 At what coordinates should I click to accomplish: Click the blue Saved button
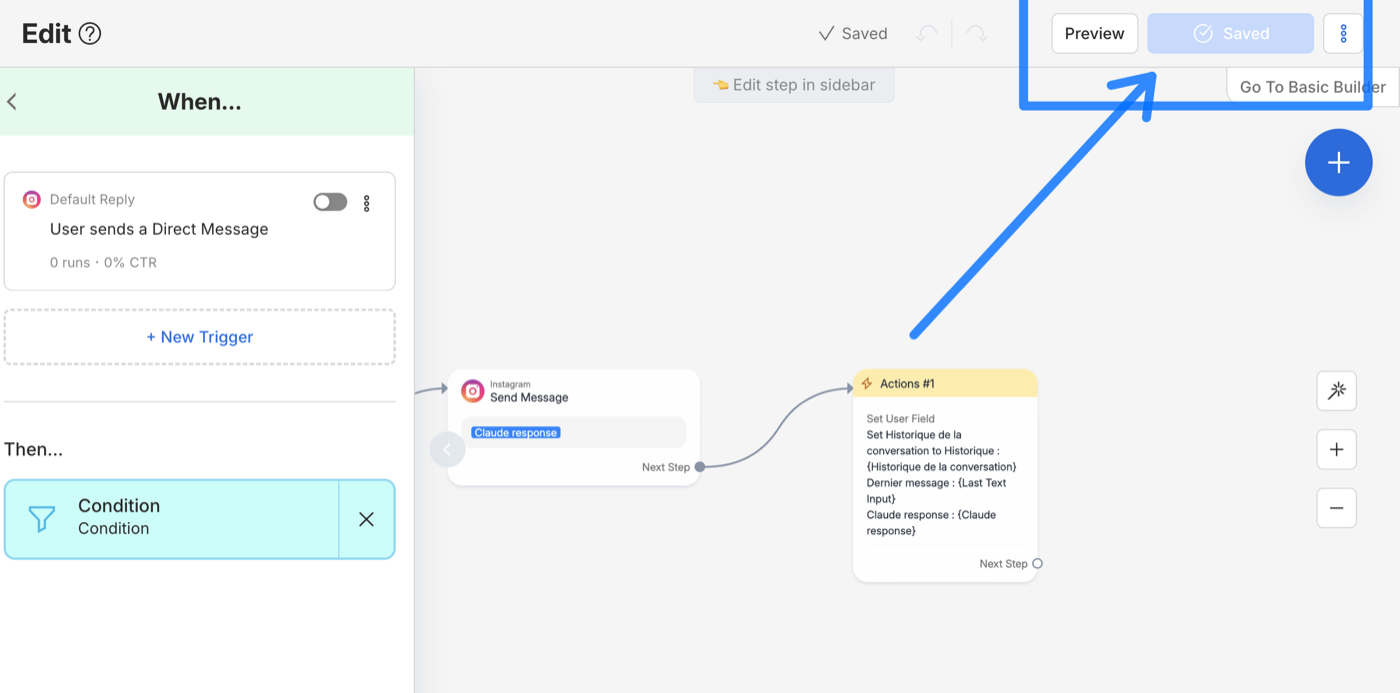tap(1230, 33)
